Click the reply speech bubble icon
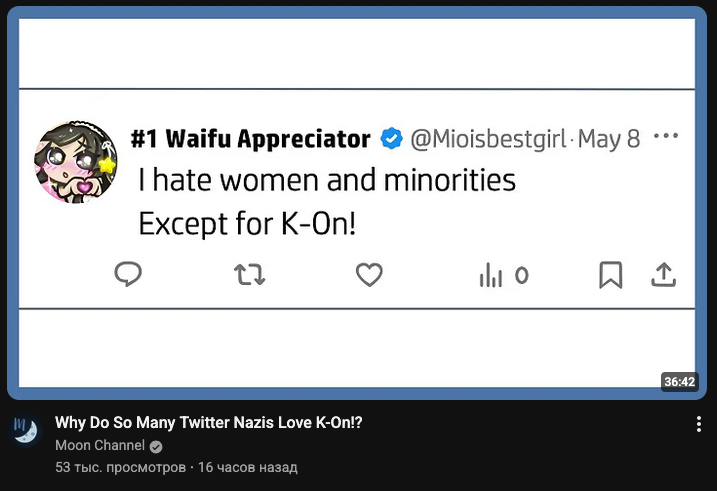The image size is (717, 491). (x=127, y=274)
